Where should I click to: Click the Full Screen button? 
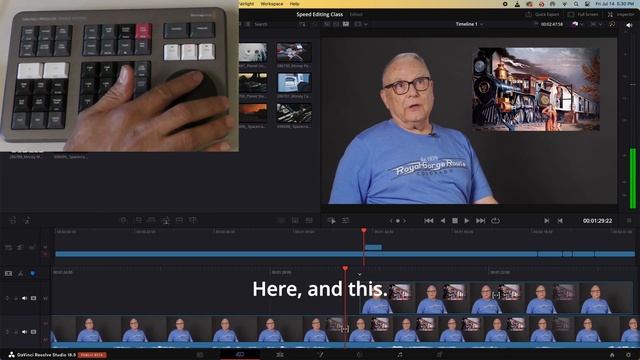583,14
